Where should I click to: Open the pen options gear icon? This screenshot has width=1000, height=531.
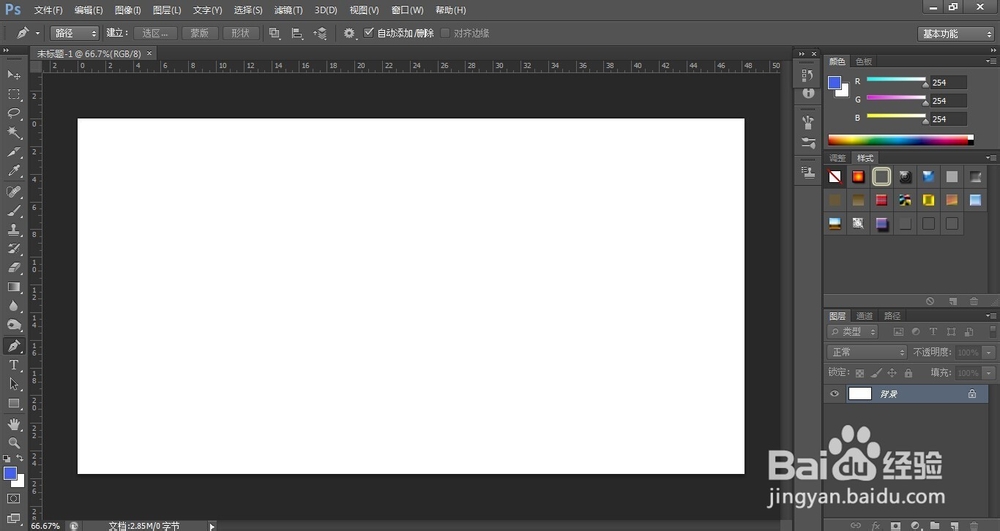(349, 33)
